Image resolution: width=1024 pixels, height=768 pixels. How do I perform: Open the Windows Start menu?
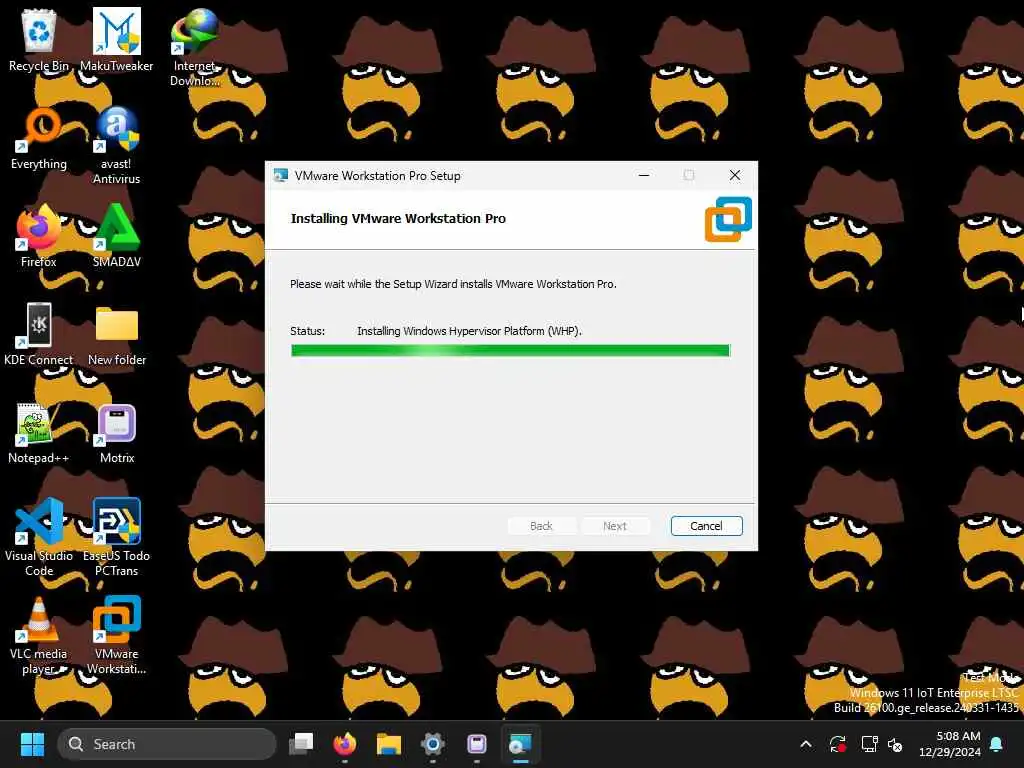tap(32, 744)
